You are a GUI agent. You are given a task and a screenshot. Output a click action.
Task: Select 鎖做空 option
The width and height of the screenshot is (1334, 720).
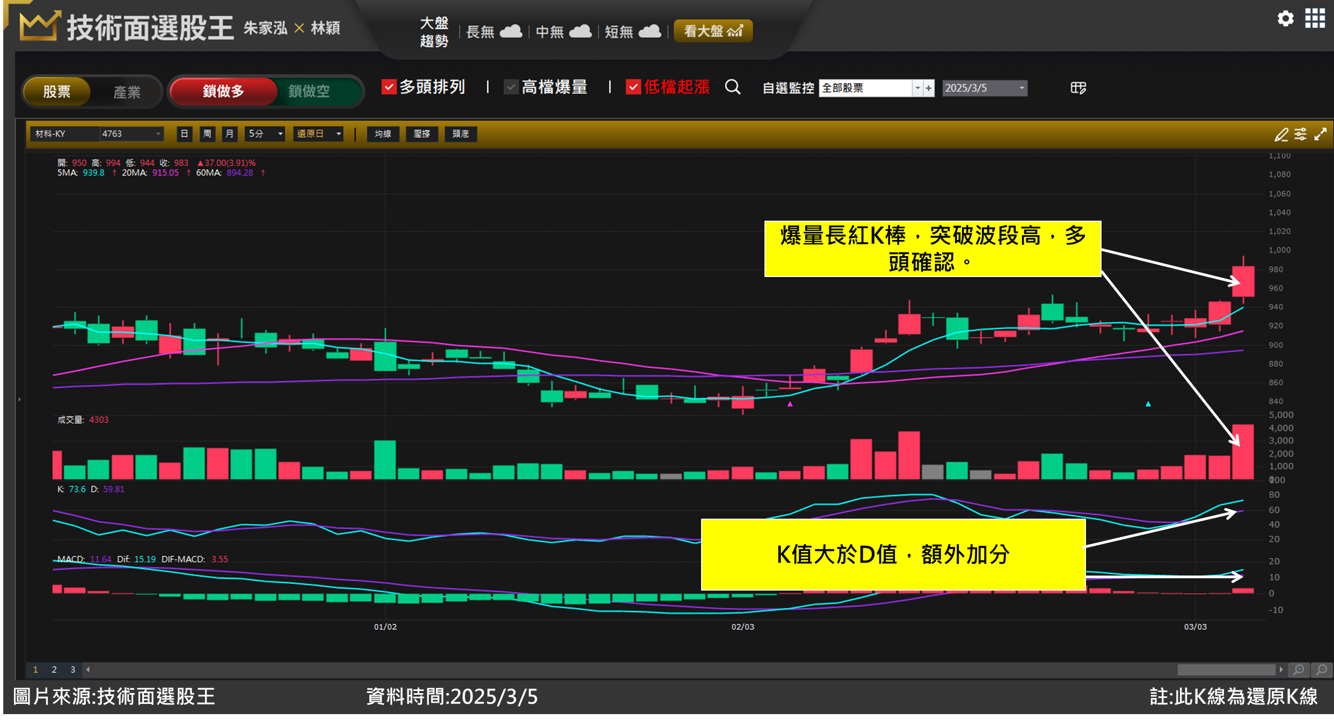(310, 92)
